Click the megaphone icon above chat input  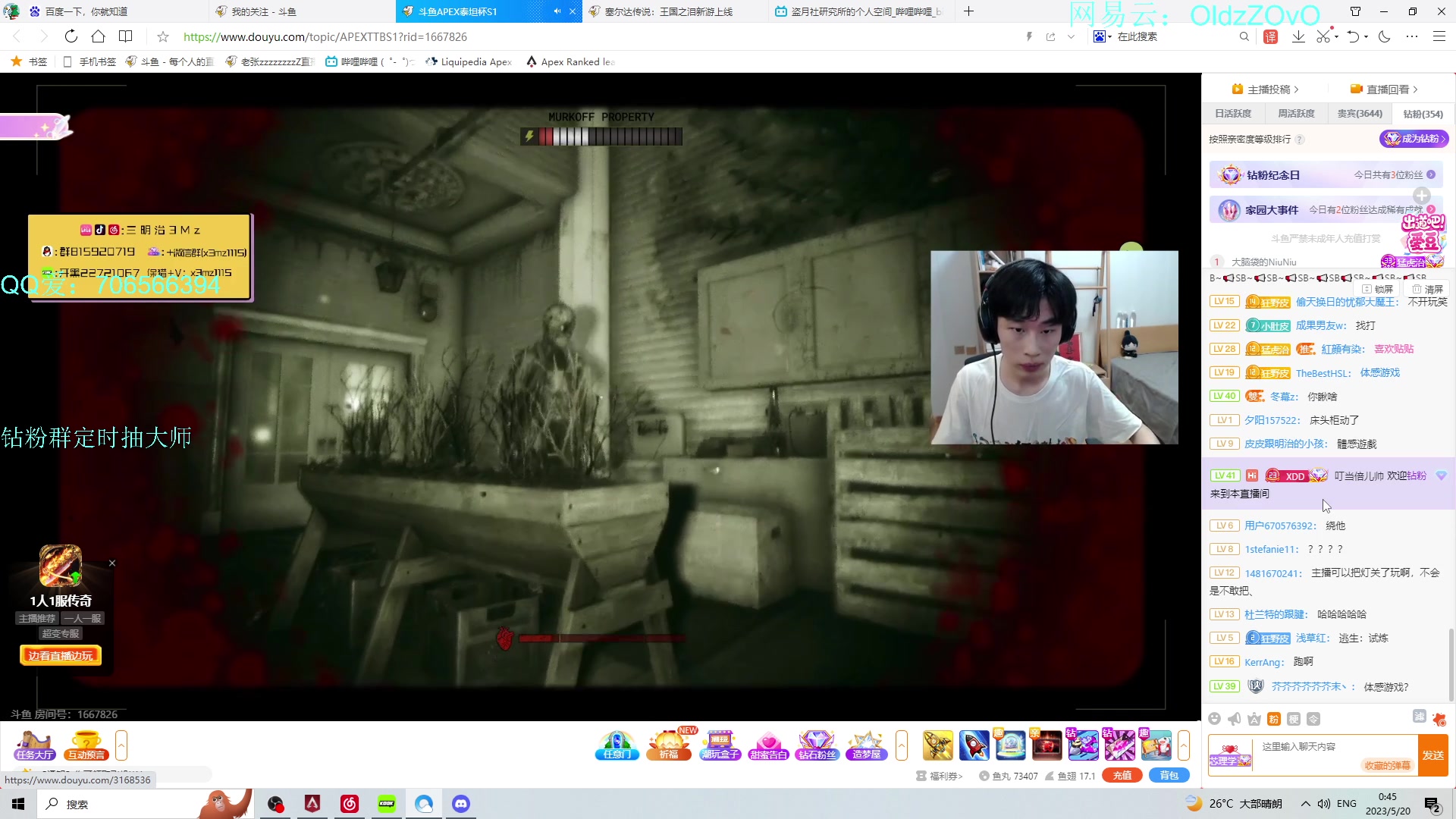pos(1235,719)
